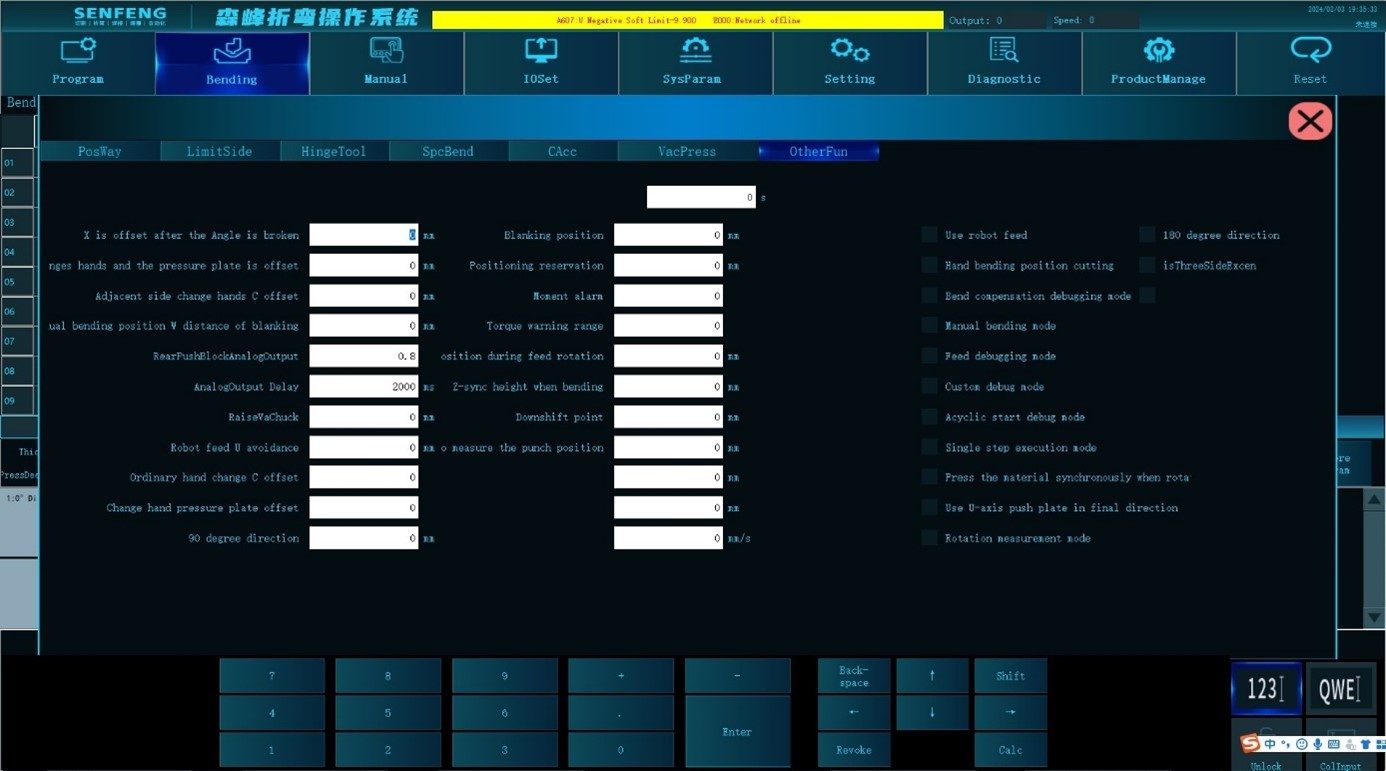Click the Backspace key
The width and height of the screenshot is (1386, 771).
[x=854, y=676]
